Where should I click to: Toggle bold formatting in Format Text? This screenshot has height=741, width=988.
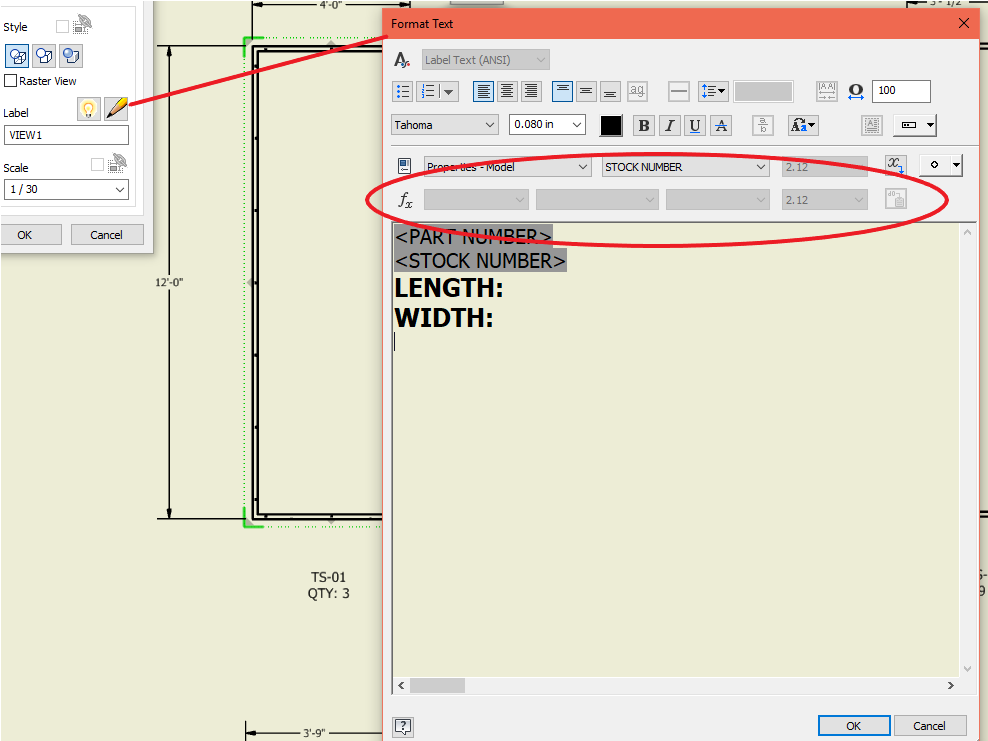point(644,125)
